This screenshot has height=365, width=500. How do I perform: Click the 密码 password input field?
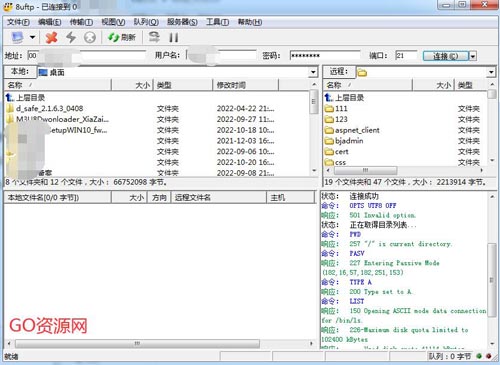pyautogui.click(x=325, y=55)
